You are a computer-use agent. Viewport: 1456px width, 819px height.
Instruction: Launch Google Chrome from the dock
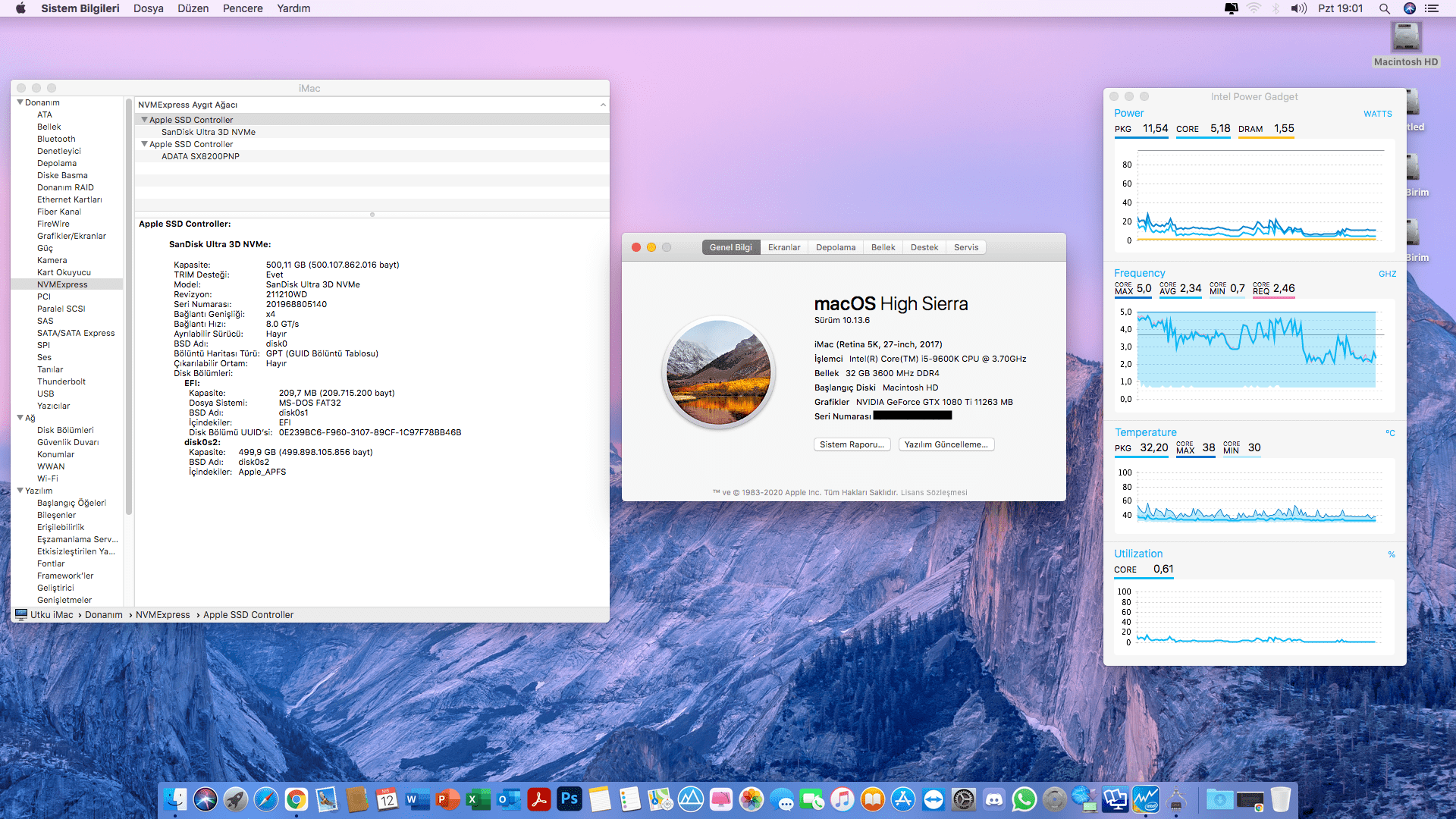point(296,799)
